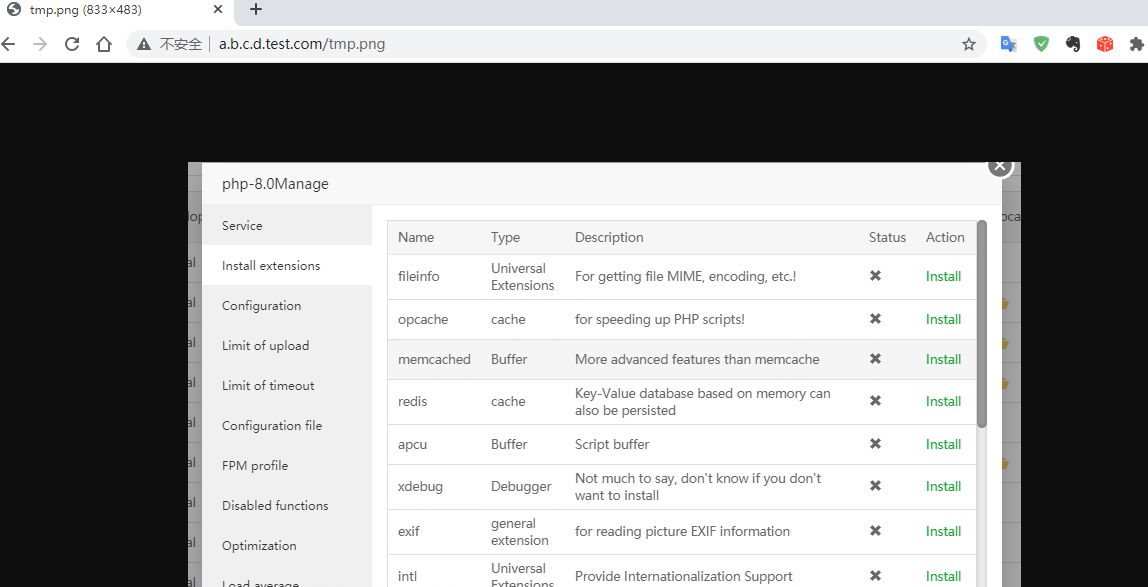
Task: Click the extensions list scrollbar thumb
Action: pyautogui.click(x=982, y=324)
